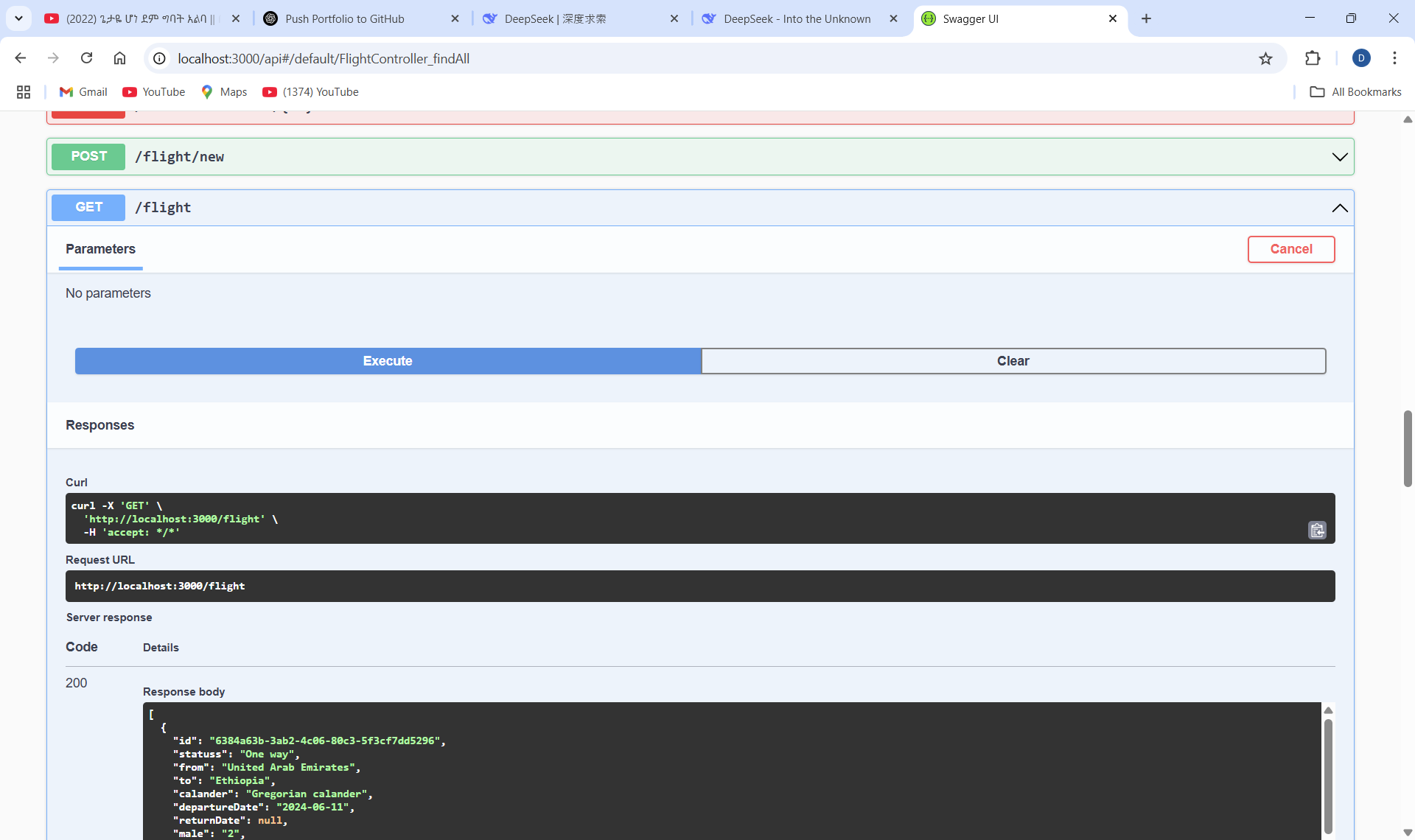Viewport: 1415px width, 840px height.
Task: Click the flight id value in response
Action: pyautogui.click(x=325, y=741)
